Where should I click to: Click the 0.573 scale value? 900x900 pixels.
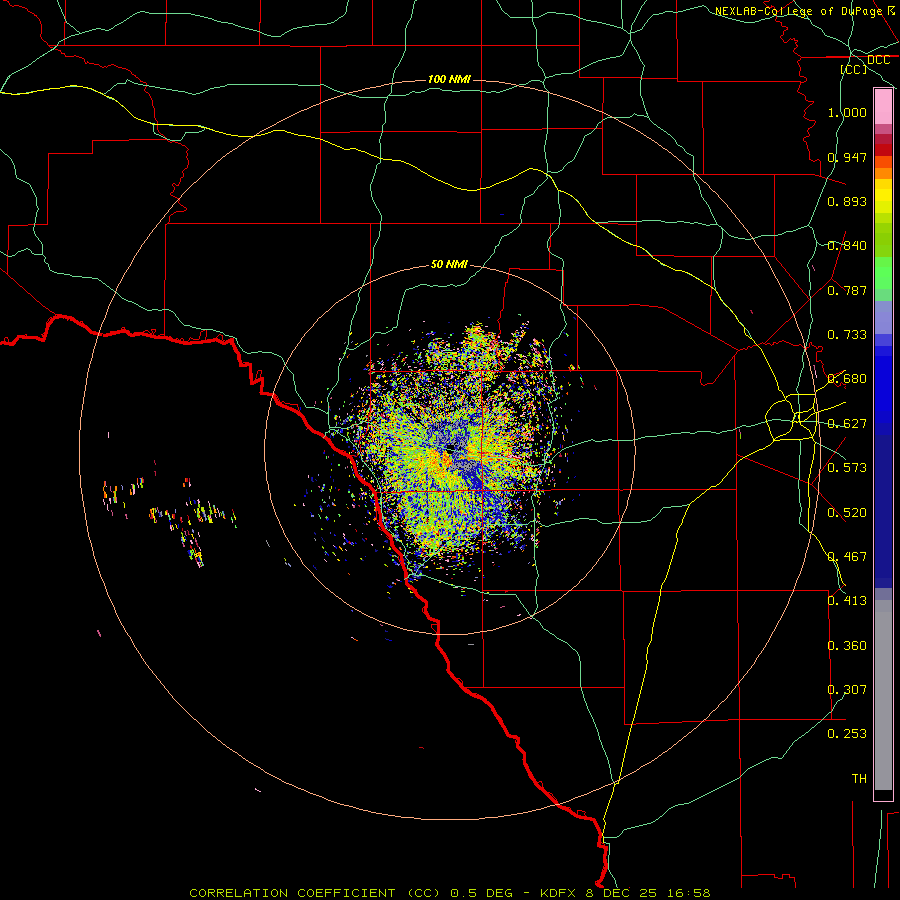(x=847, y=468)
